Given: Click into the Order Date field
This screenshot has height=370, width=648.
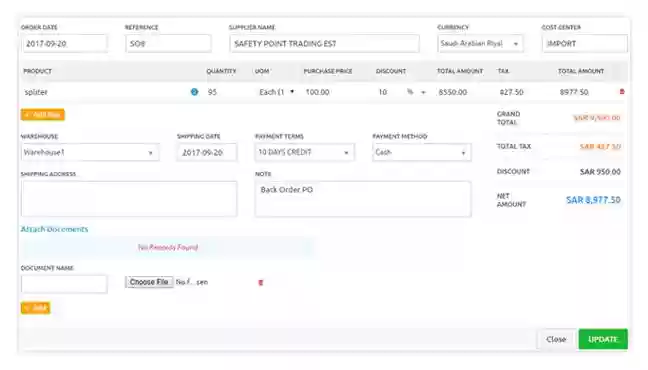Looking at the screenshot, I should pyautogui.click(x=64, y=43).
